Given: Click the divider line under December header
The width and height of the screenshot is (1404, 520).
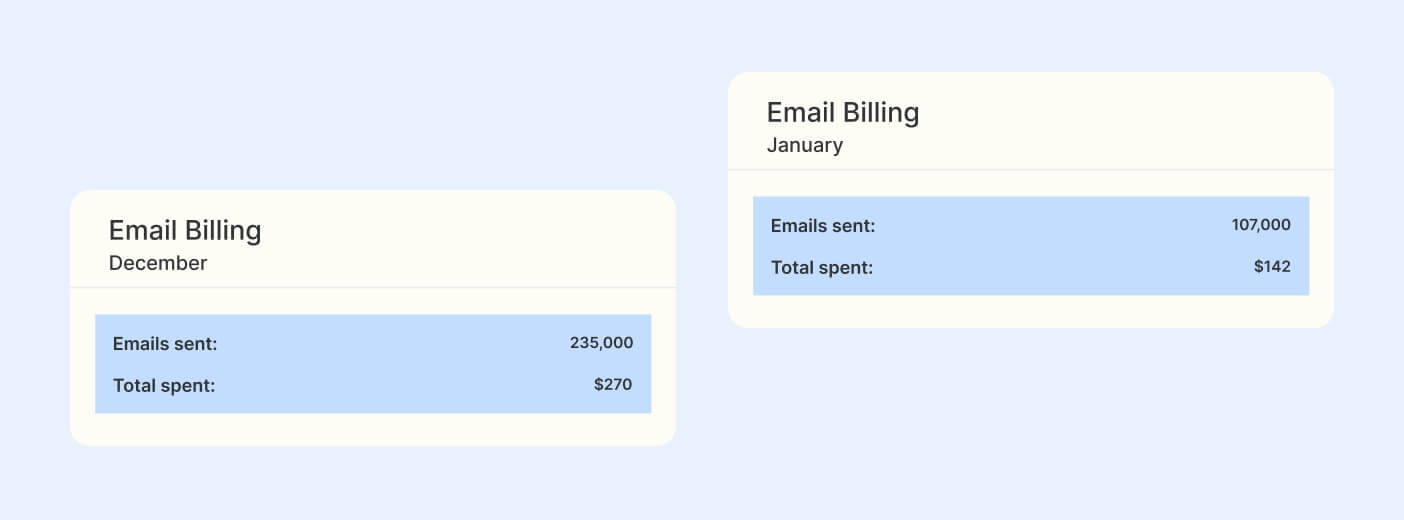Looking at the screenshot, I should (x=373, y=288).
